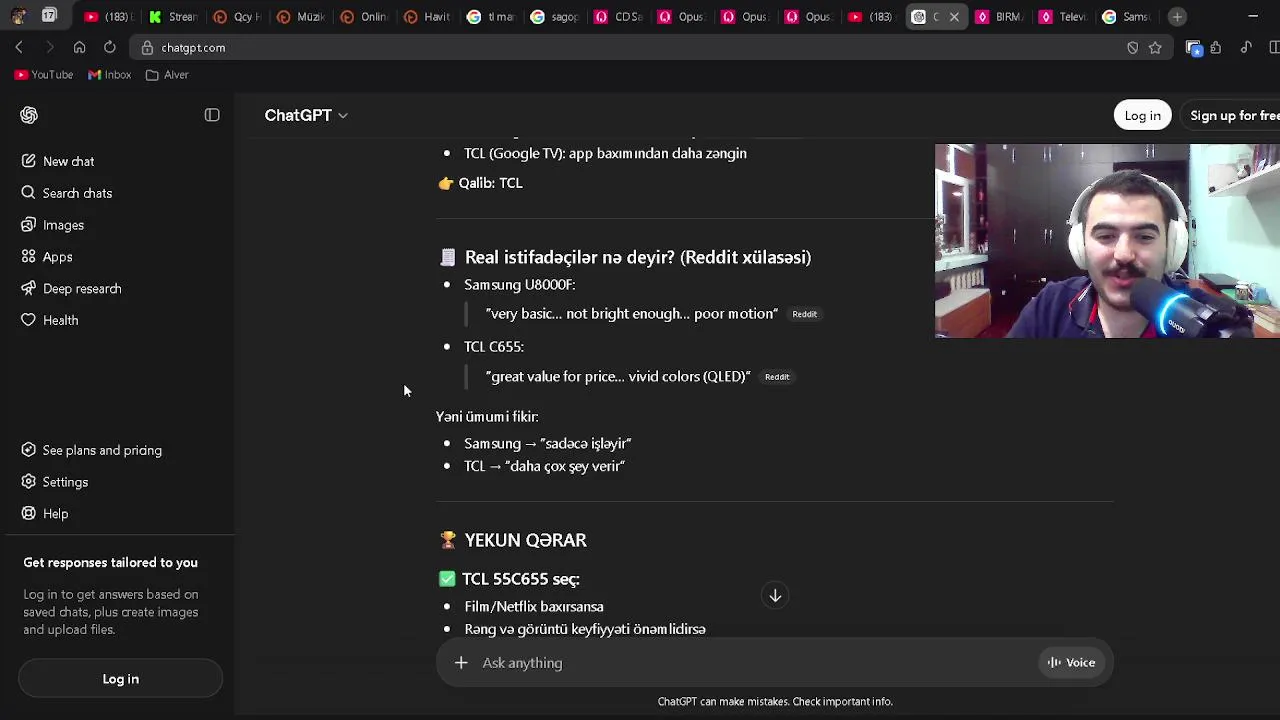Click 'Yəni ümumi fikir:' text
This screenshot has width=1280, height=720.
[487, 417]
